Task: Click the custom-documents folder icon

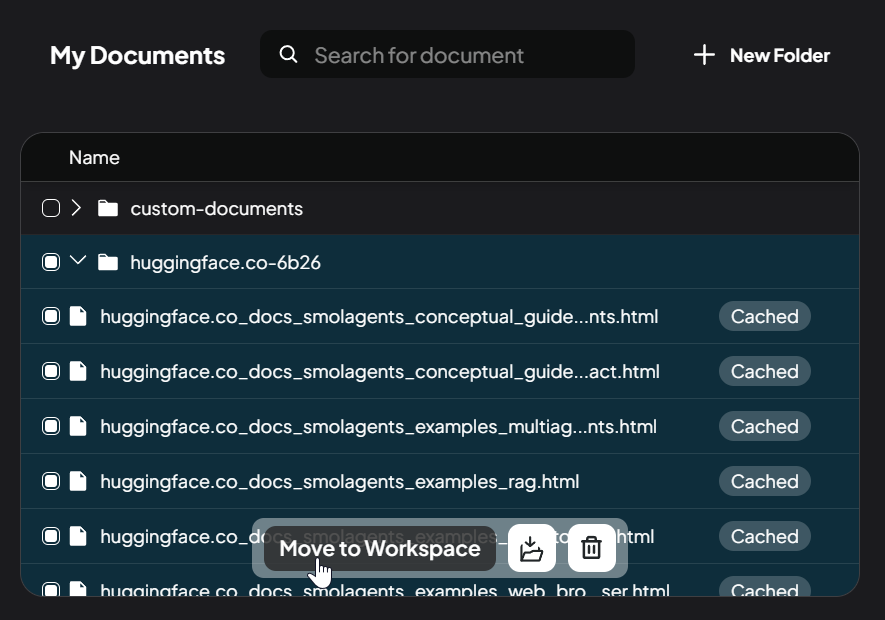Action: (108, 208)
